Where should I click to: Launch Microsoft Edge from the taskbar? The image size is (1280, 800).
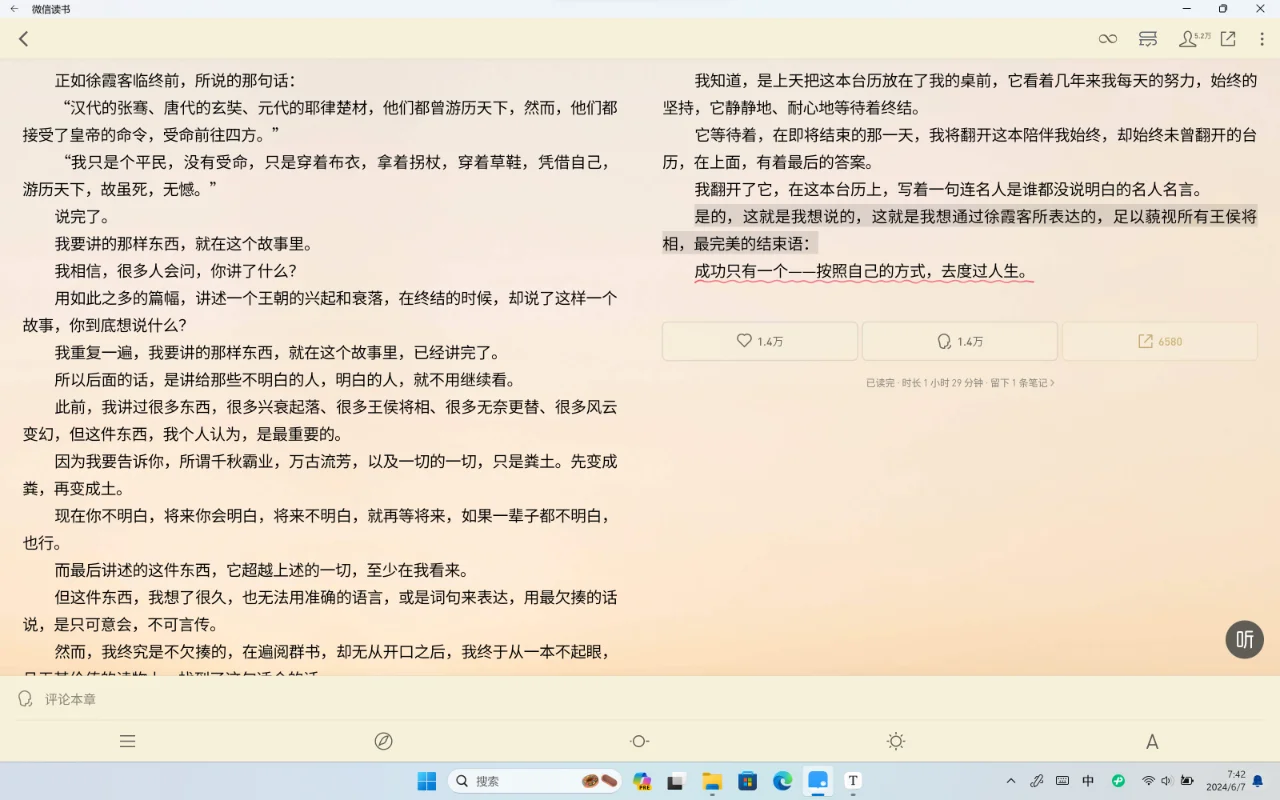783,781
